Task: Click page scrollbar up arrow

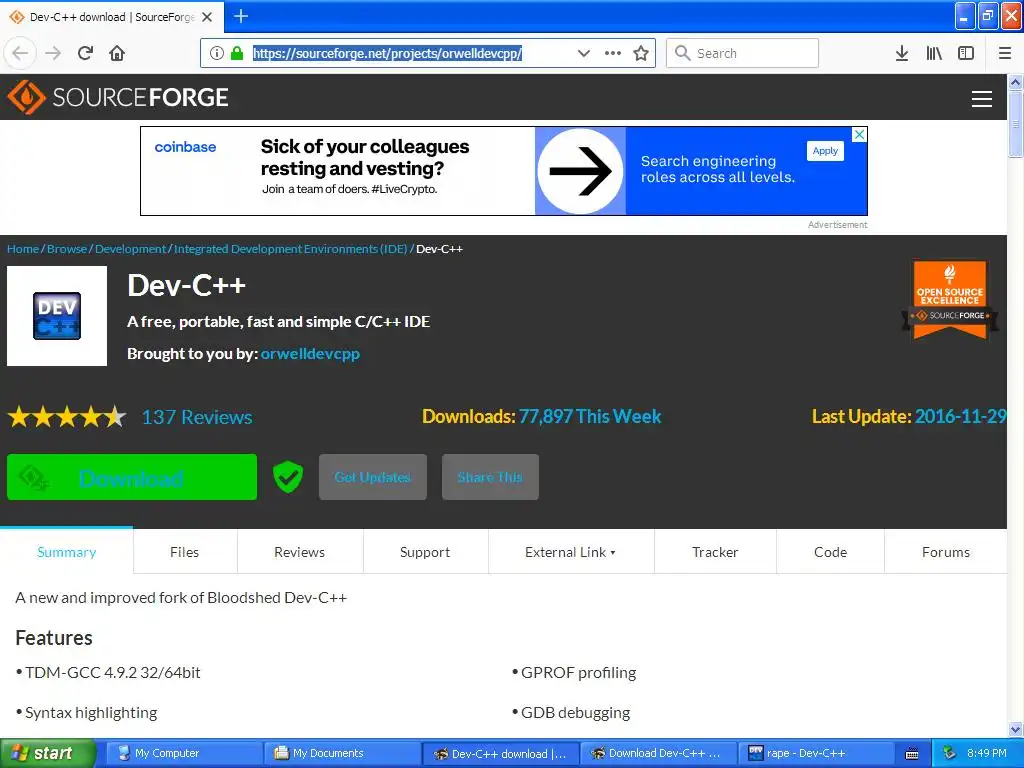Action: [x=1015, y=82]
